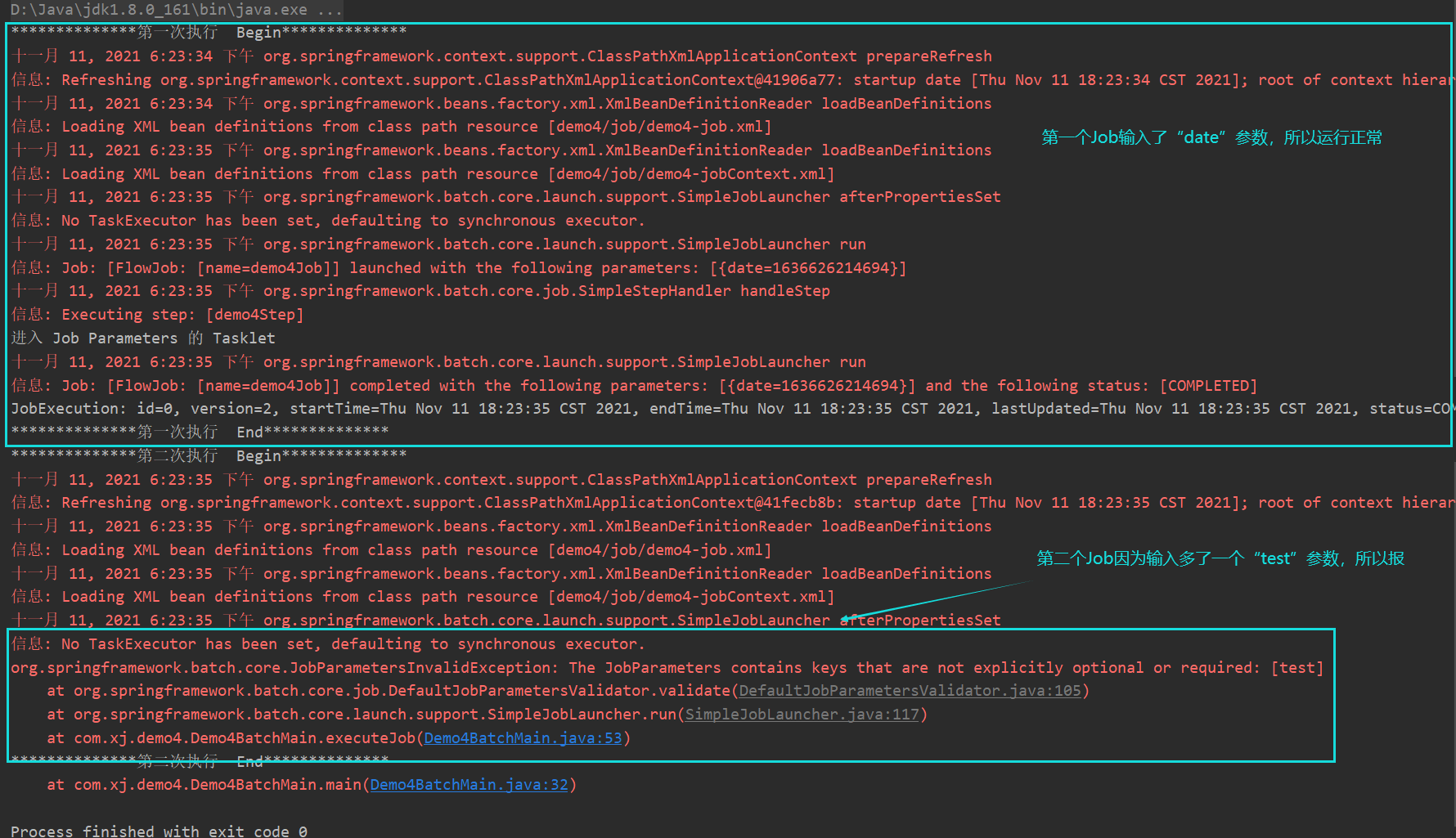
Task: Select the demo4-job.xml loading log line
Action: coord(391,126)
